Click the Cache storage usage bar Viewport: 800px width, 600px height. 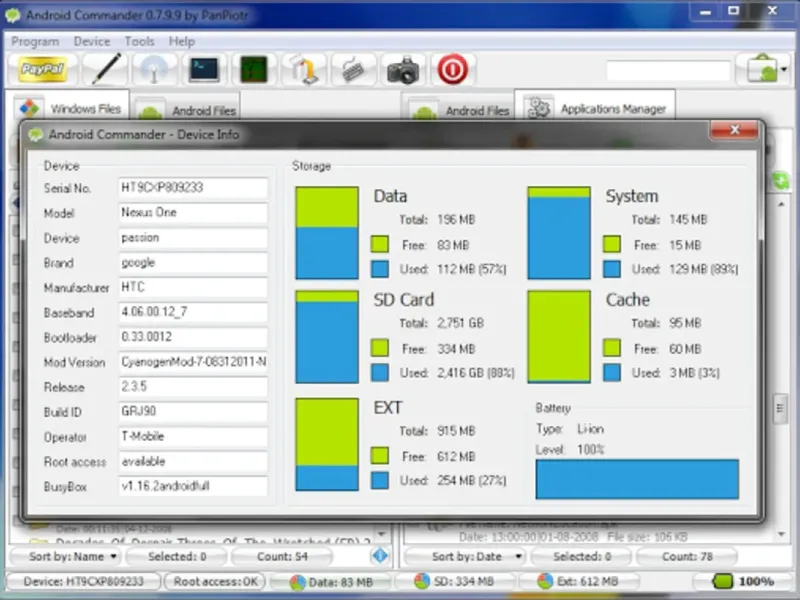pyautogui.click(x=559, y=337)
